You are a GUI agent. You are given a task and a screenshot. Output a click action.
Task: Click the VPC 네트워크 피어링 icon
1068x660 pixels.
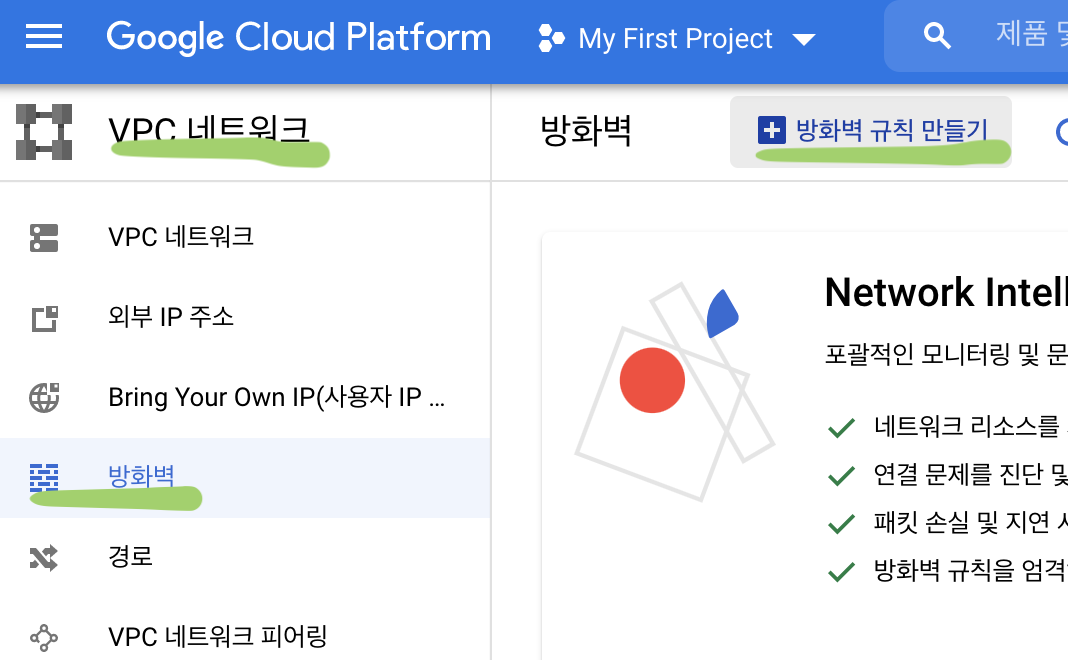[44, 638]
